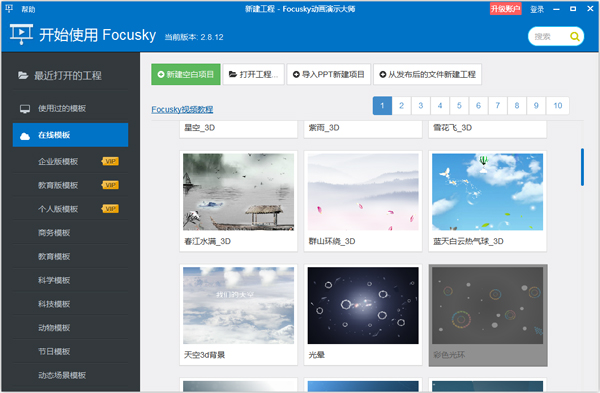The image size is (600, 393).
Task: Select the 光晕 template thumbnail
Action: (363, 305)
